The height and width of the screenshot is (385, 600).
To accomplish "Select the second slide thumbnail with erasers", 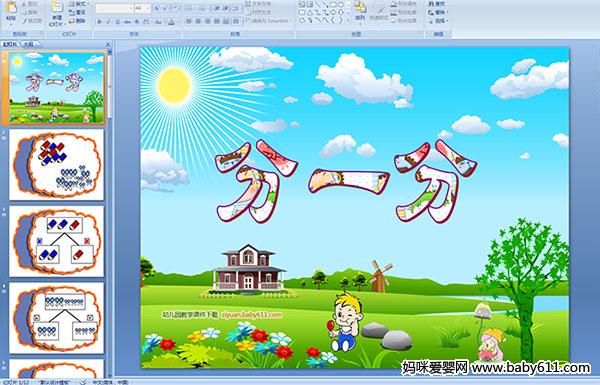I will 57,165.
